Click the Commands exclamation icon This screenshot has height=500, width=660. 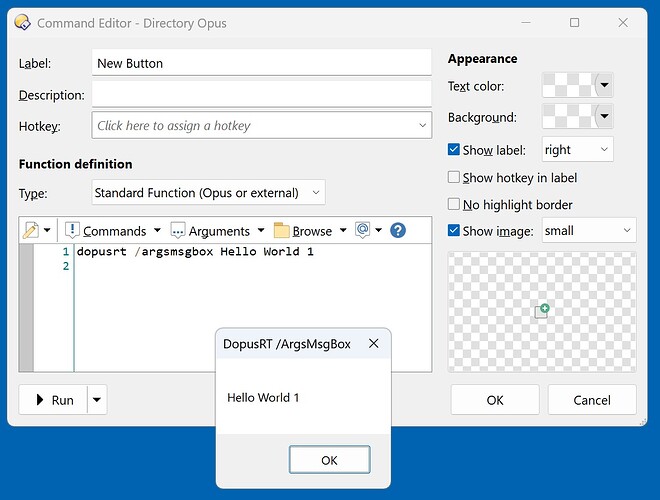click(x=72, y=230)
